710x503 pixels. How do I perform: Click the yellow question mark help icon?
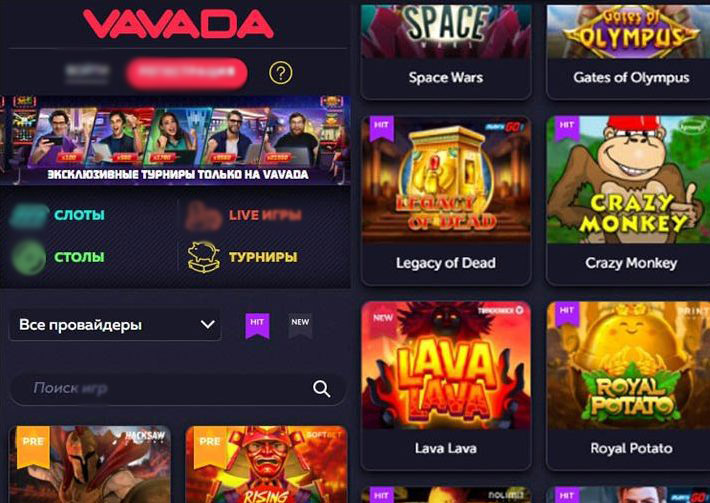point(281,73)
